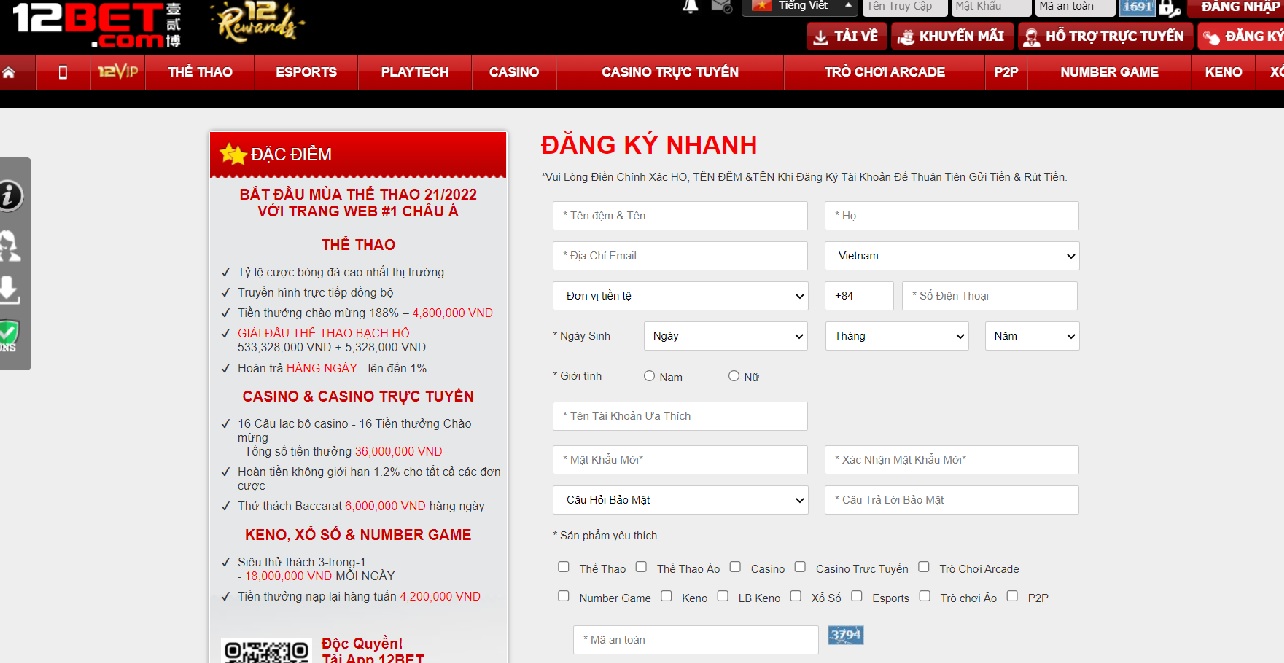This screenshot has height=663, width=1284.
Task: Tick the Xổ Số checkbox
Action: coord(796,596)
